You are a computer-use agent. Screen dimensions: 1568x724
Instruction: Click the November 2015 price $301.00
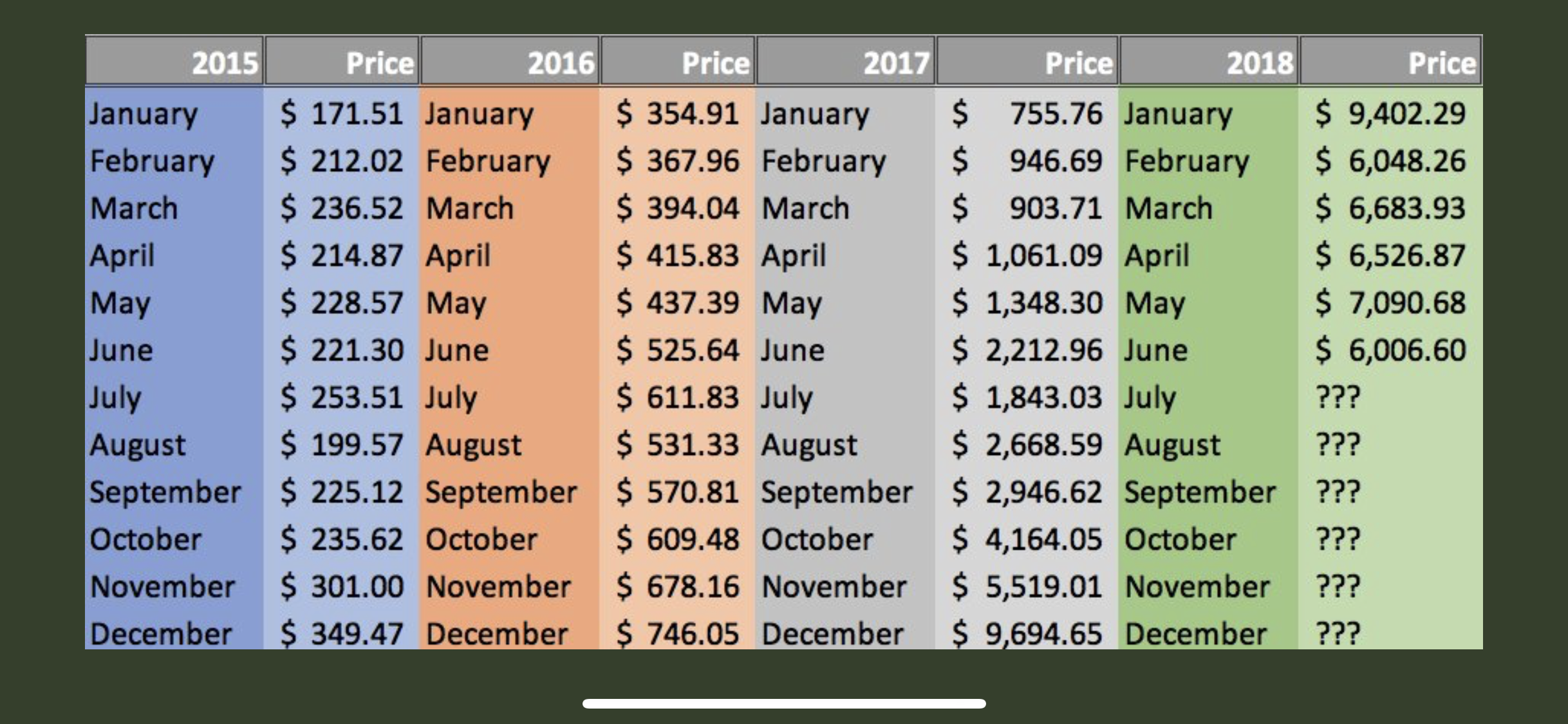click(x=342, y=586)
